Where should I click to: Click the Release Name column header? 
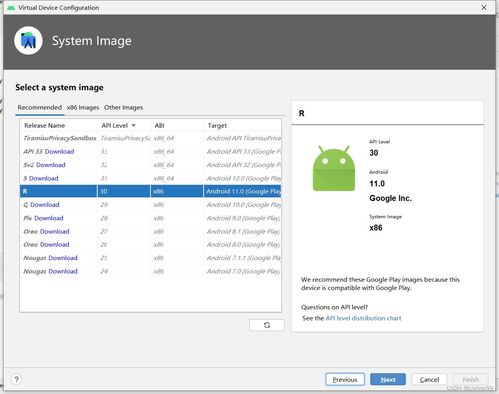pos(45,126)
